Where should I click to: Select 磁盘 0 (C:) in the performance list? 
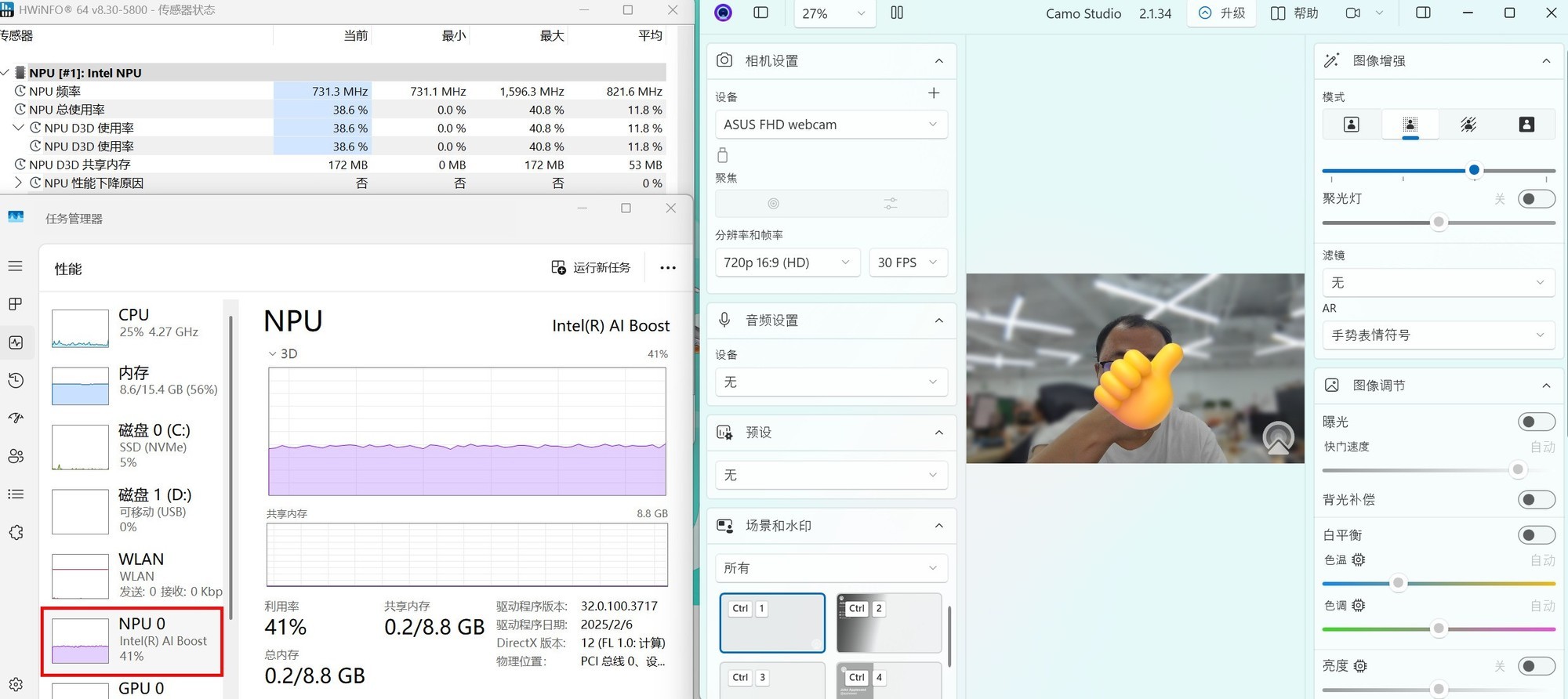tap(132, 446)
